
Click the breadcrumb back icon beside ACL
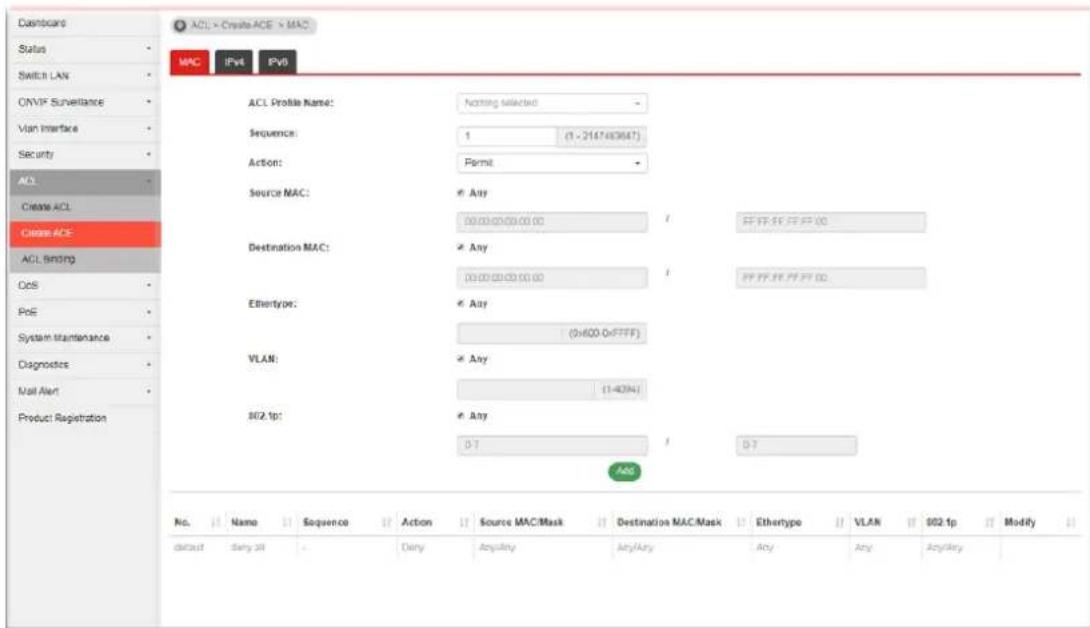click(180, 25)
